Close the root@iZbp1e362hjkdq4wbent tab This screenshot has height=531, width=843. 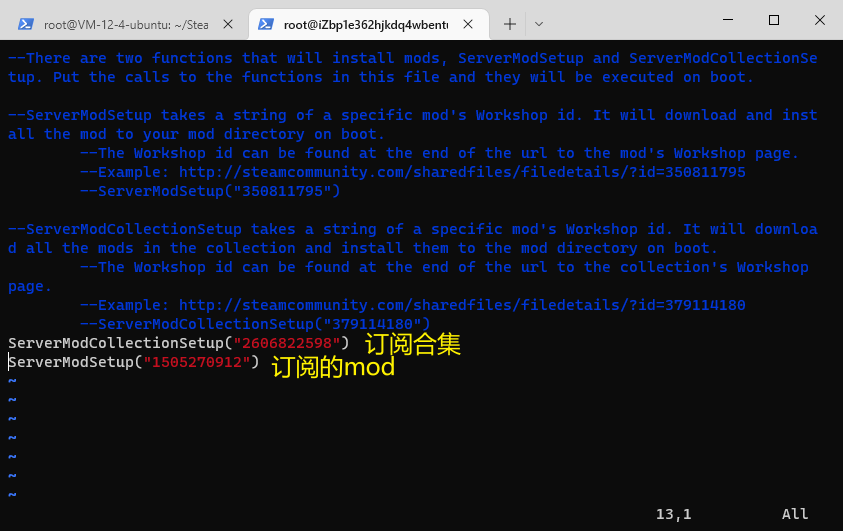(x=468, y=24)
